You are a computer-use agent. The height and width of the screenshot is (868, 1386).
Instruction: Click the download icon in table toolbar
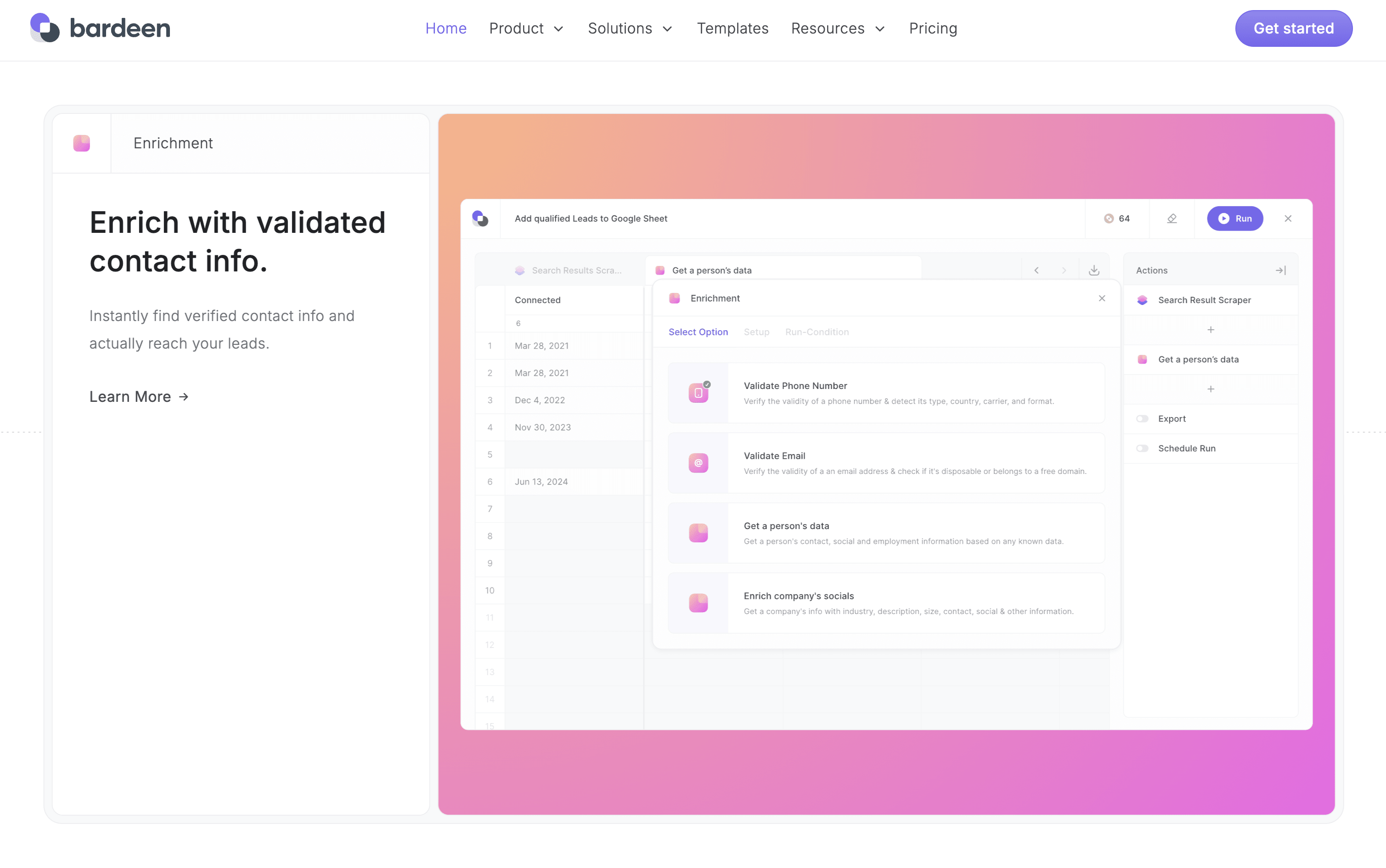point(1094,271)
